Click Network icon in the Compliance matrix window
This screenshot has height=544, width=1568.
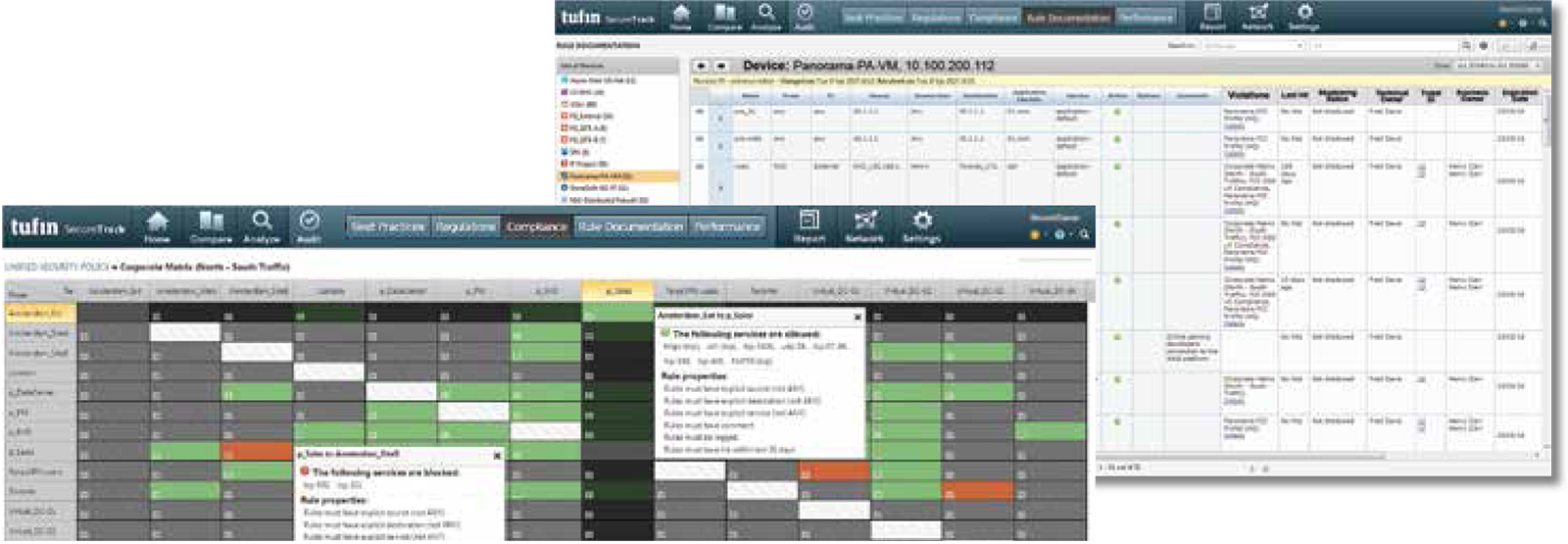(864, 224)
